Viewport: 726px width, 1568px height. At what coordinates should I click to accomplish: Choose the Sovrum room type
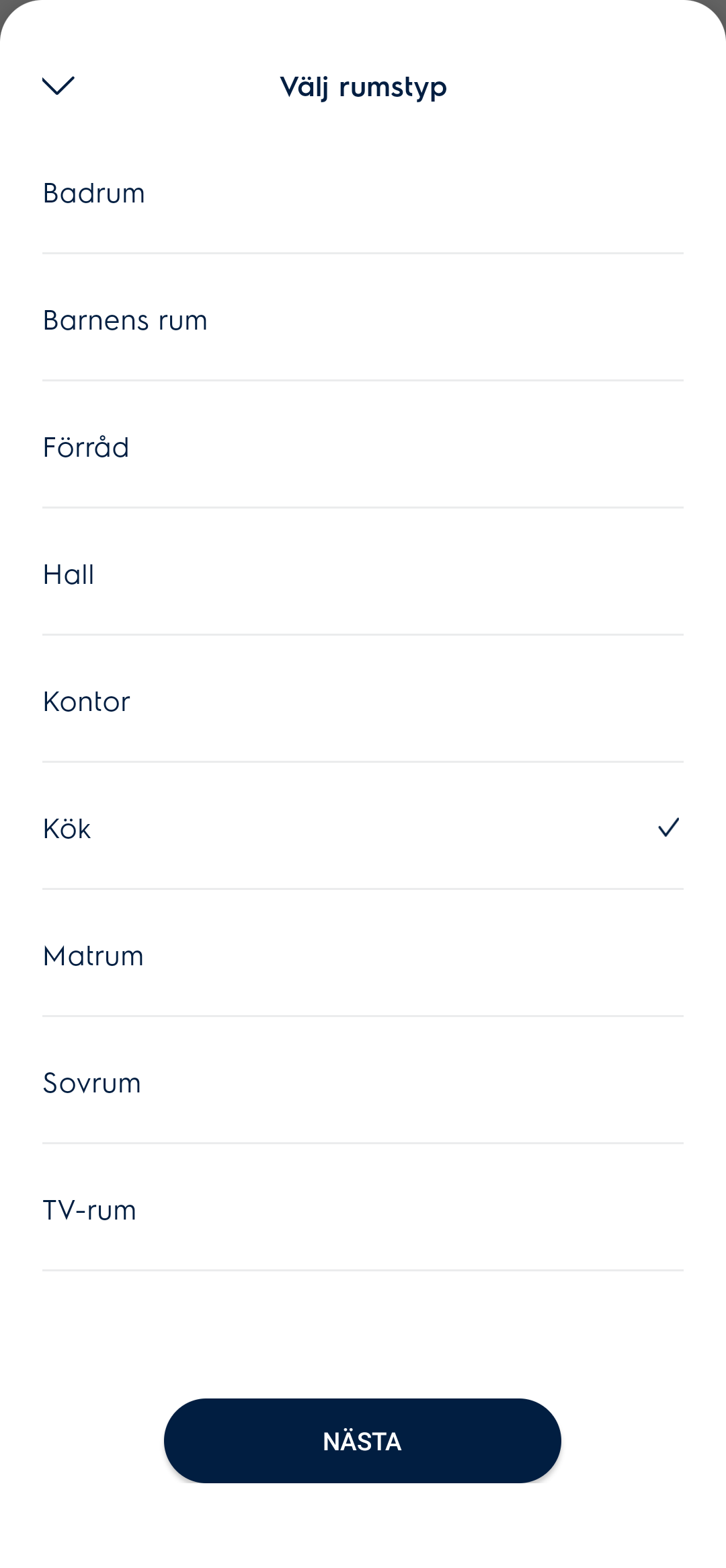[92, 1084]
